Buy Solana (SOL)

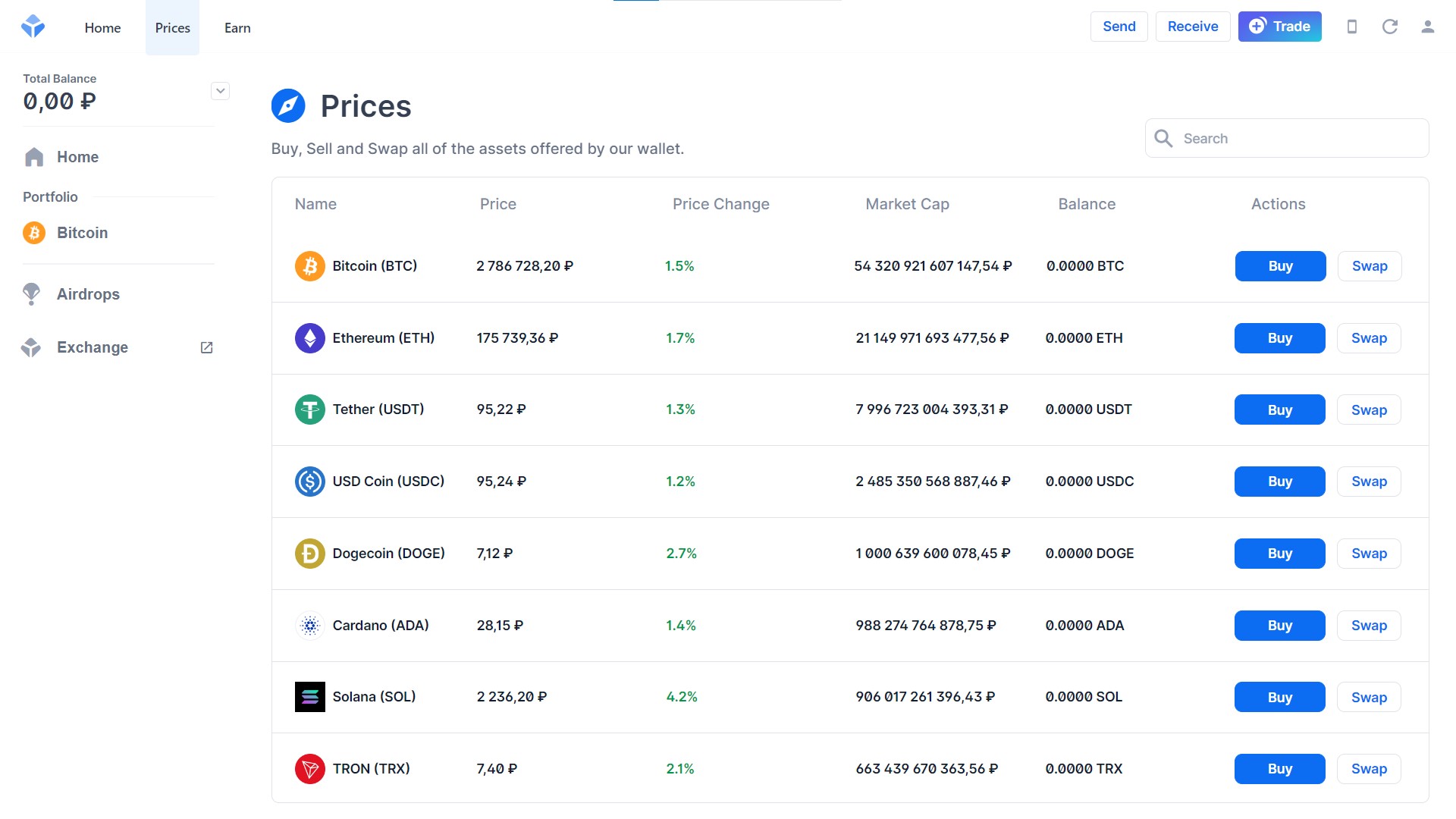1280,697
